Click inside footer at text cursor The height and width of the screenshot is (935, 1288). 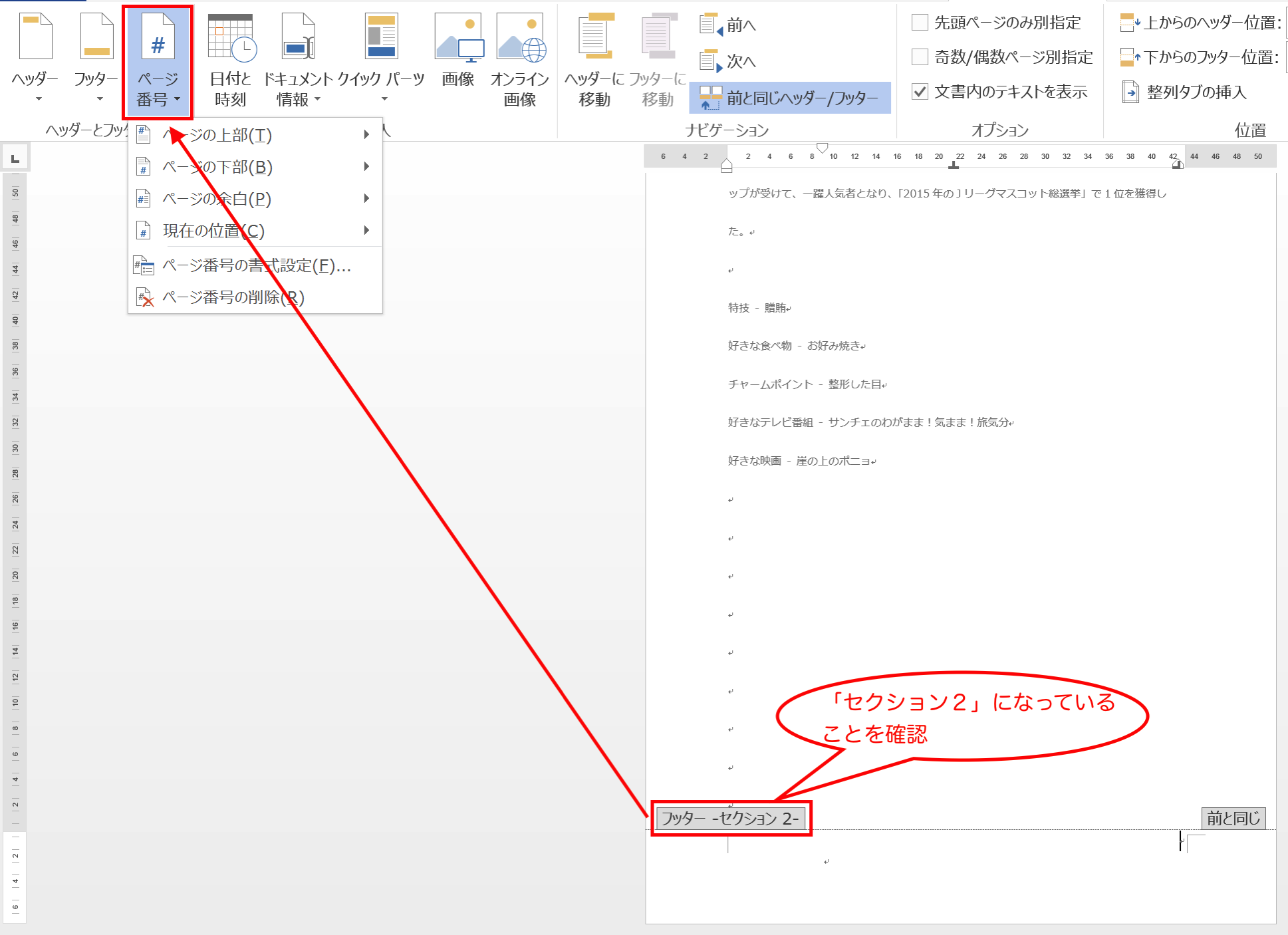tap(1181, 841)
